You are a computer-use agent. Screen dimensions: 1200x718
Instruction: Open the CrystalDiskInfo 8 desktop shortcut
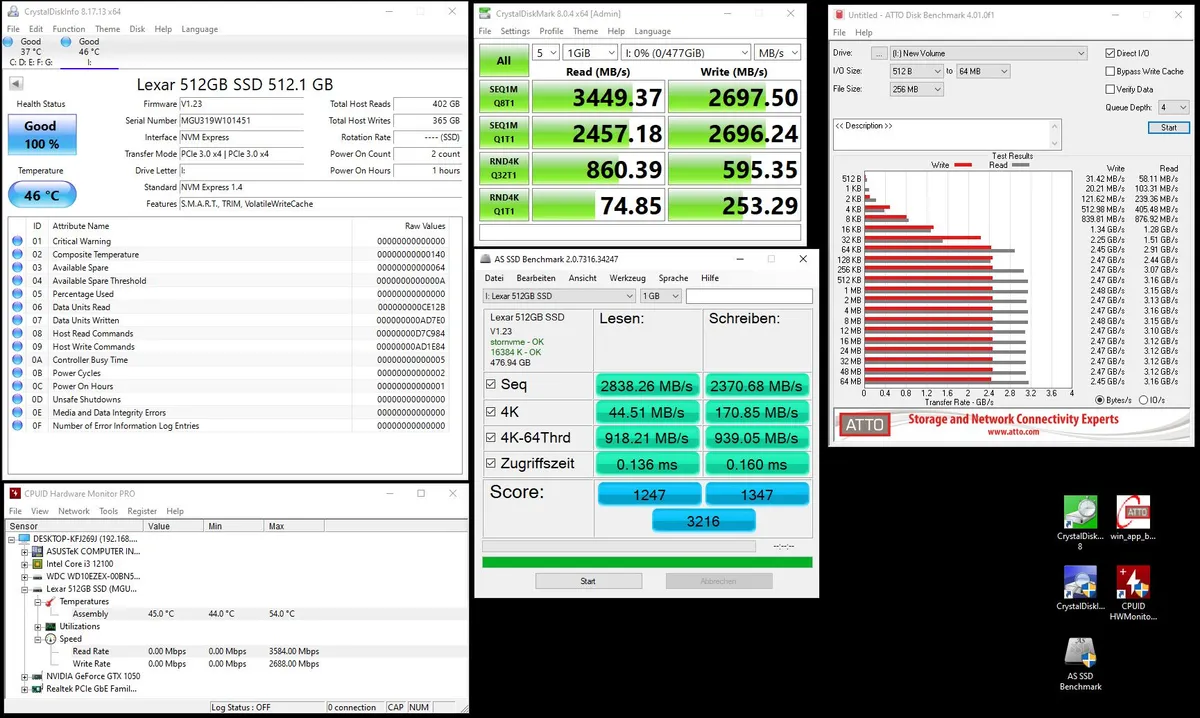(x=1080, y=522)
